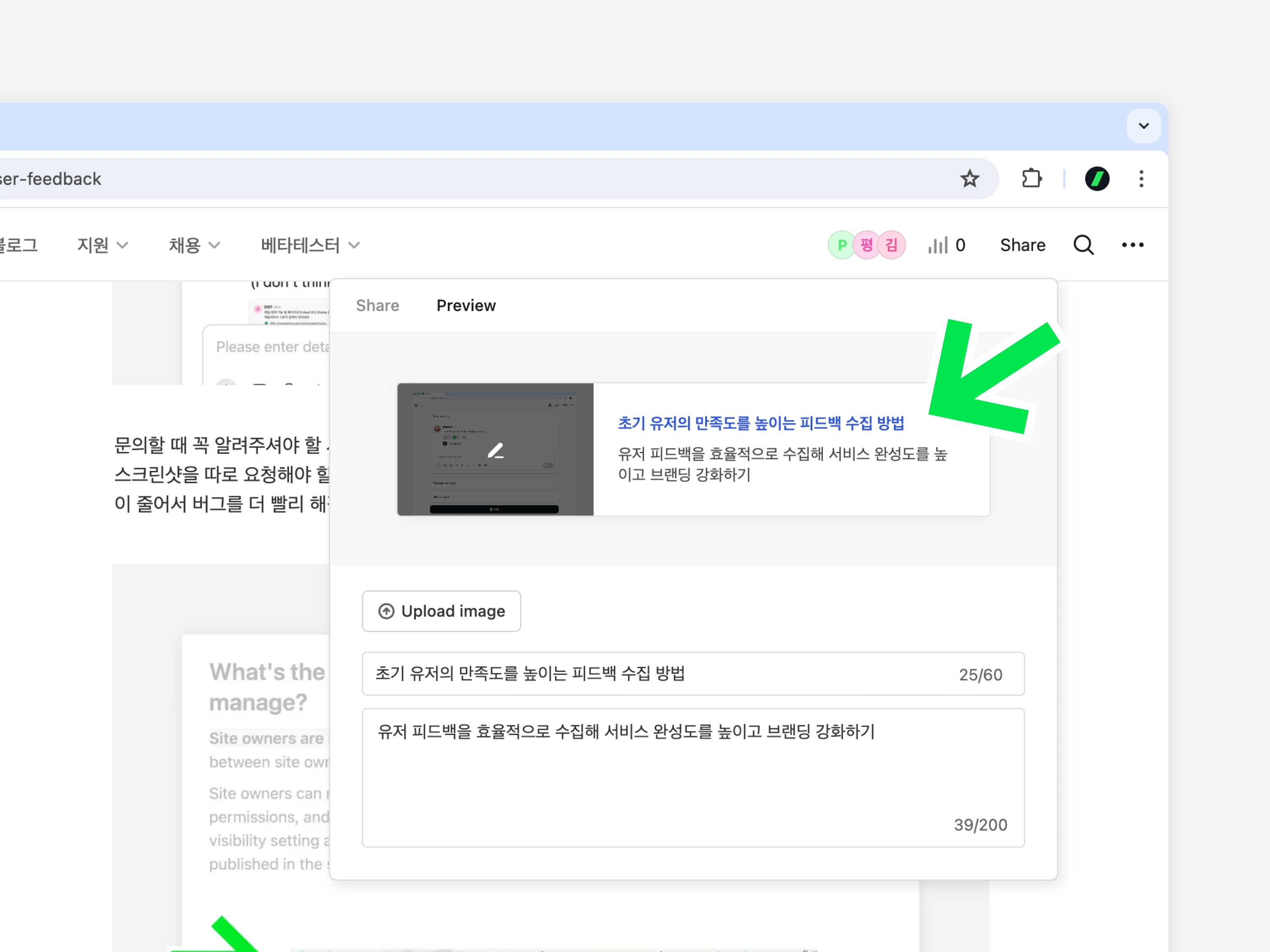1270x952 pixels.
Task: Expand the 베타테스터 menu
Action: 311,245
